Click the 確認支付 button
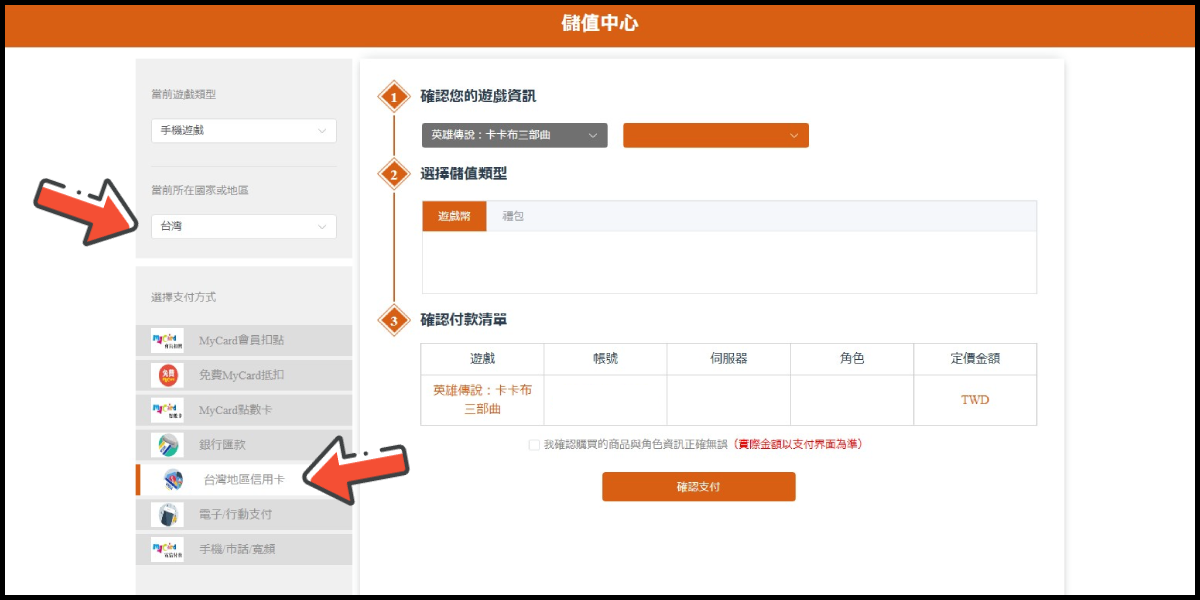This screenshot has height=600, width=1200. coord(699,487)
